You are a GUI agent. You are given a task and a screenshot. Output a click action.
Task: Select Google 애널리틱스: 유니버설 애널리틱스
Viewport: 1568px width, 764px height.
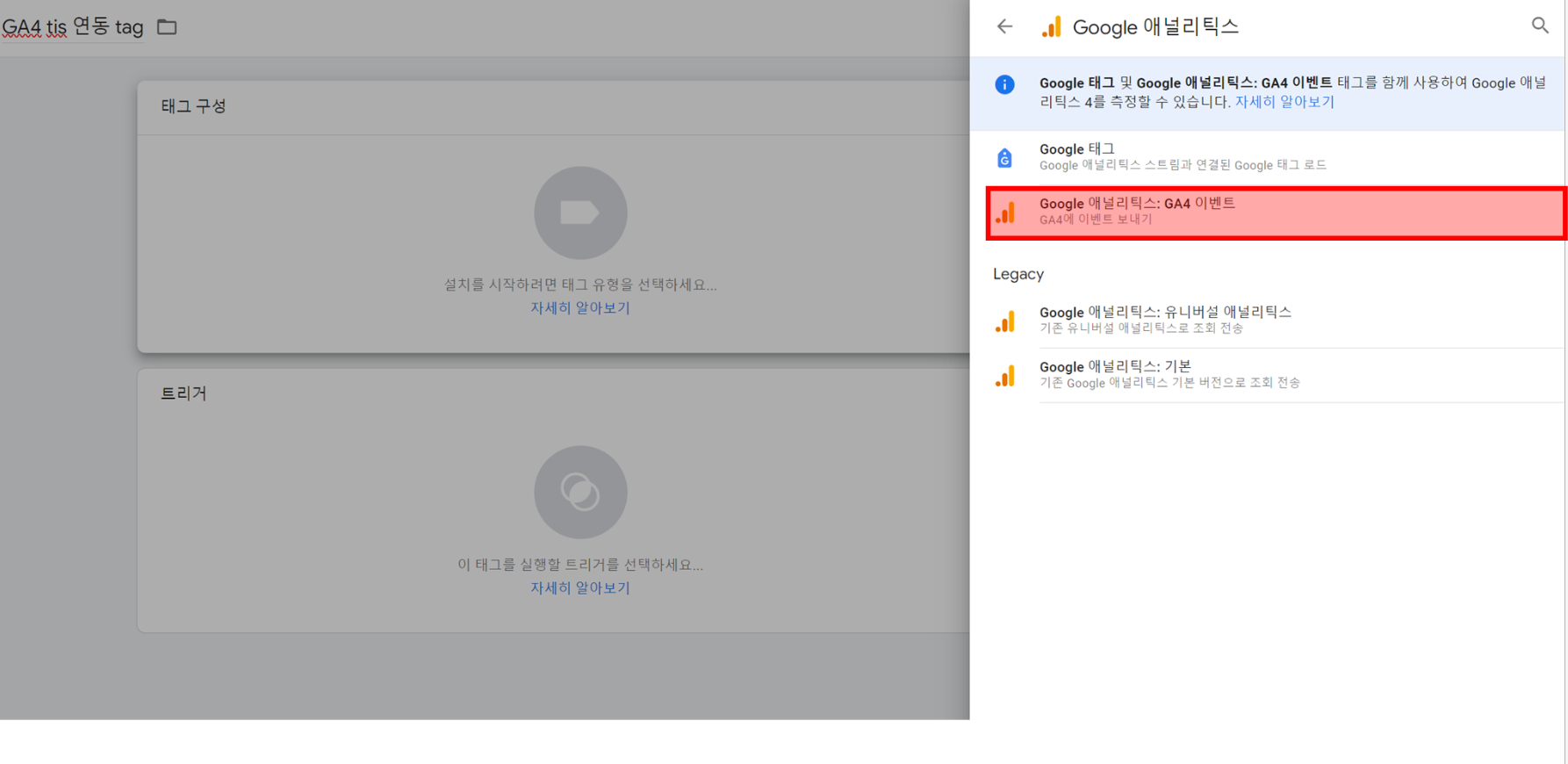coord(1267,321)
